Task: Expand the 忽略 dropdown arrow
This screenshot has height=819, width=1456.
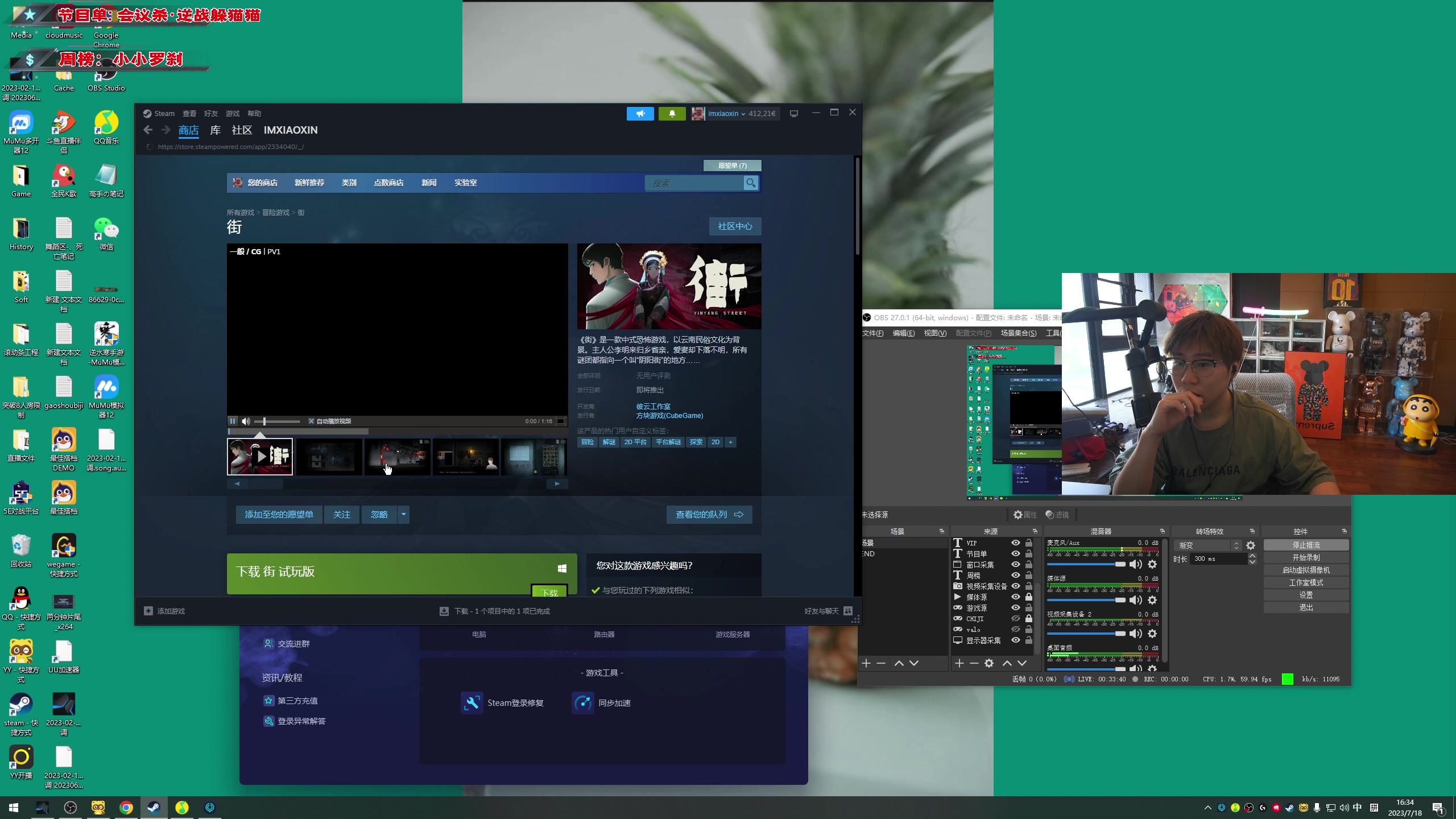Action: click(403, 515)
